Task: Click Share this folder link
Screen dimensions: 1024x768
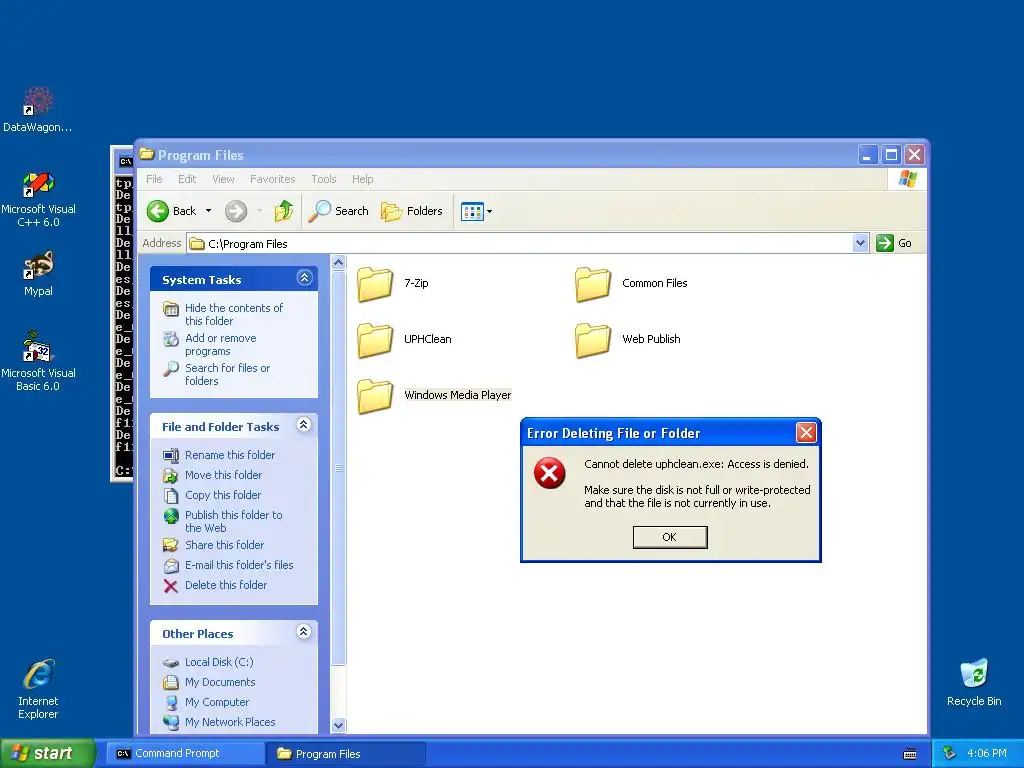Action: click(x=224, y=545)
